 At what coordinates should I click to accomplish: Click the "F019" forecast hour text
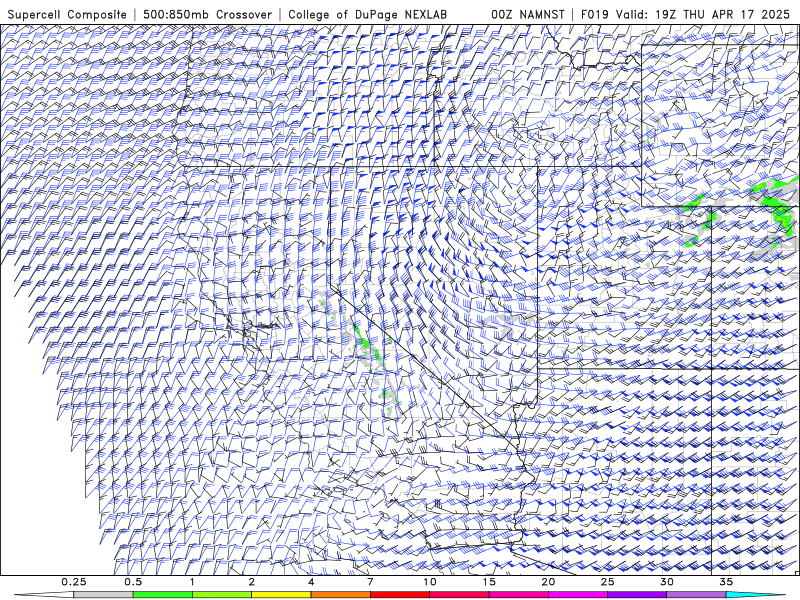pos(595,14)
